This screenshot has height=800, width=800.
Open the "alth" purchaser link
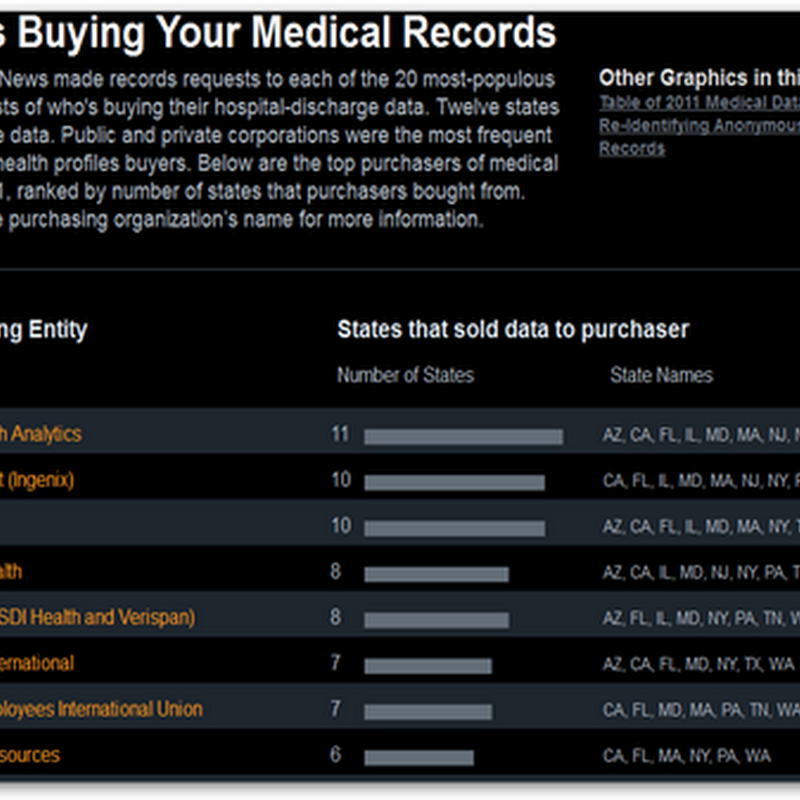click(12, 572)
